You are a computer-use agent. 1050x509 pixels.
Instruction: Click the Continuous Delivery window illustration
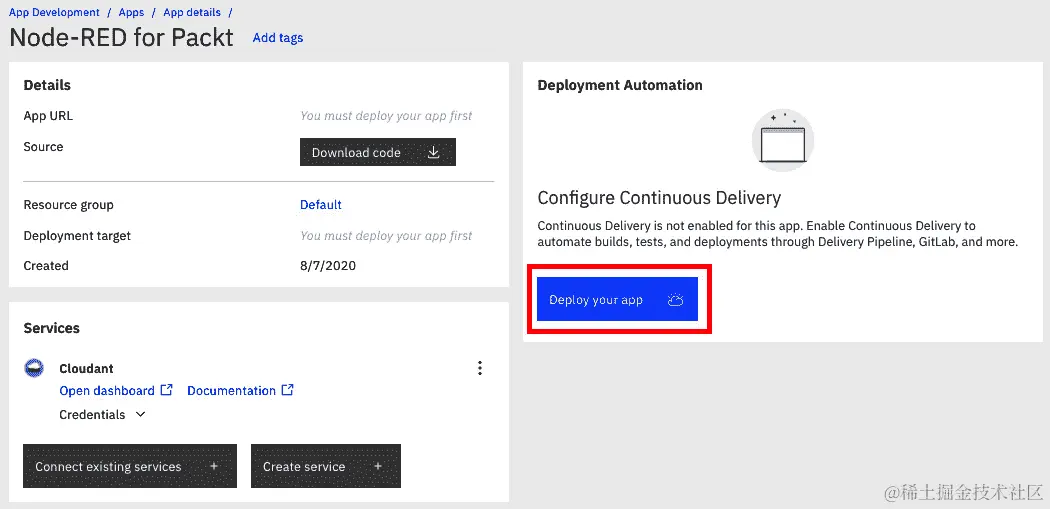783,139
